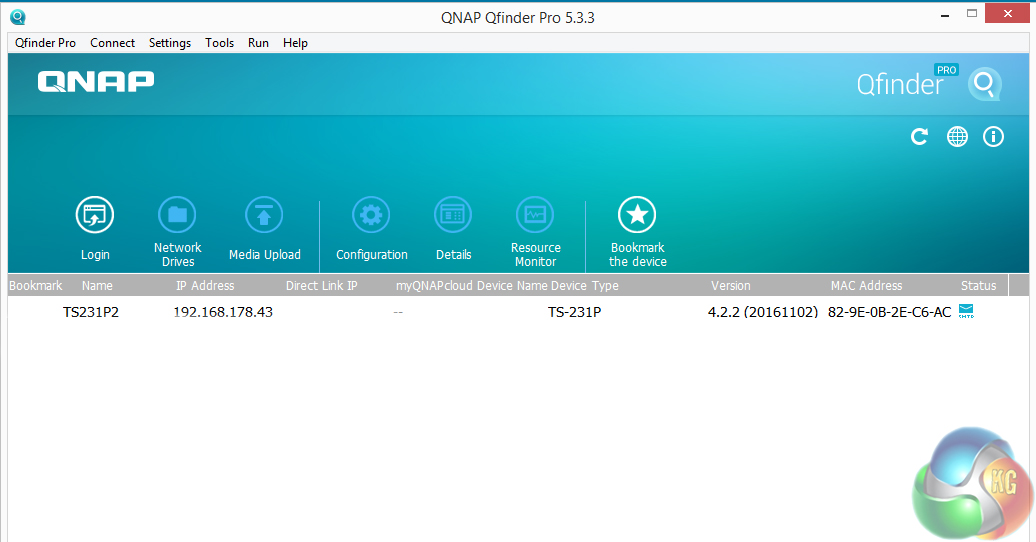This screenshot has width=1036, height=542.
Task: Click the TS-231P device type cell
Action: point(574,312)
